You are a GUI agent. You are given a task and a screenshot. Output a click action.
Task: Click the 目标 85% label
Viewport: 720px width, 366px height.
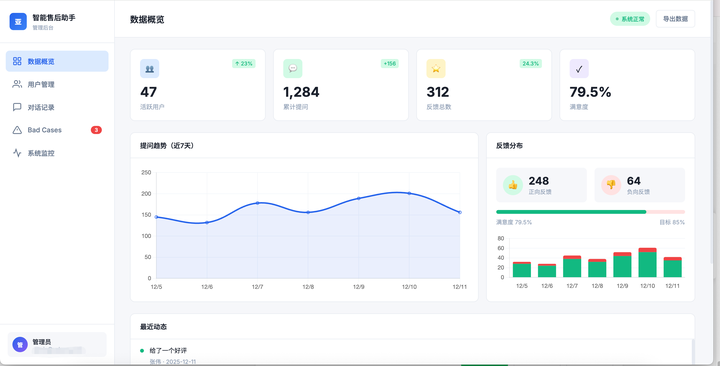coord(672,222)
